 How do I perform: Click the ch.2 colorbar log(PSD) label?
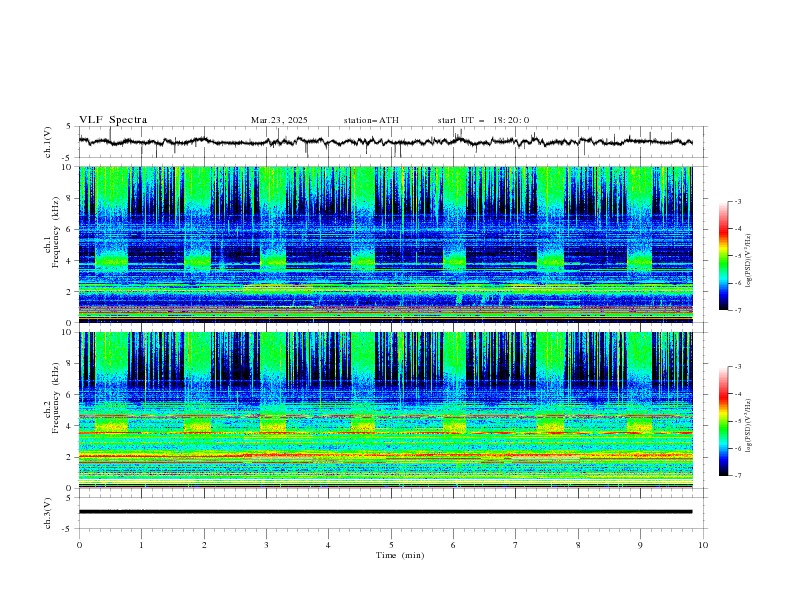pyautogui.click(x=749, y=425)
